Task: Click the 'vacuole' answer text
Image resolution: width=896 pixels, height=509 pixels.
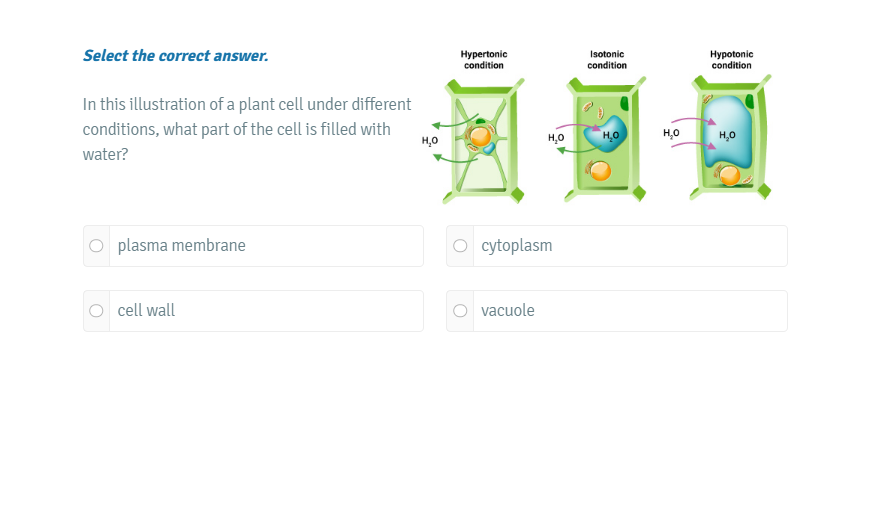Action: (x=507, y=311)
